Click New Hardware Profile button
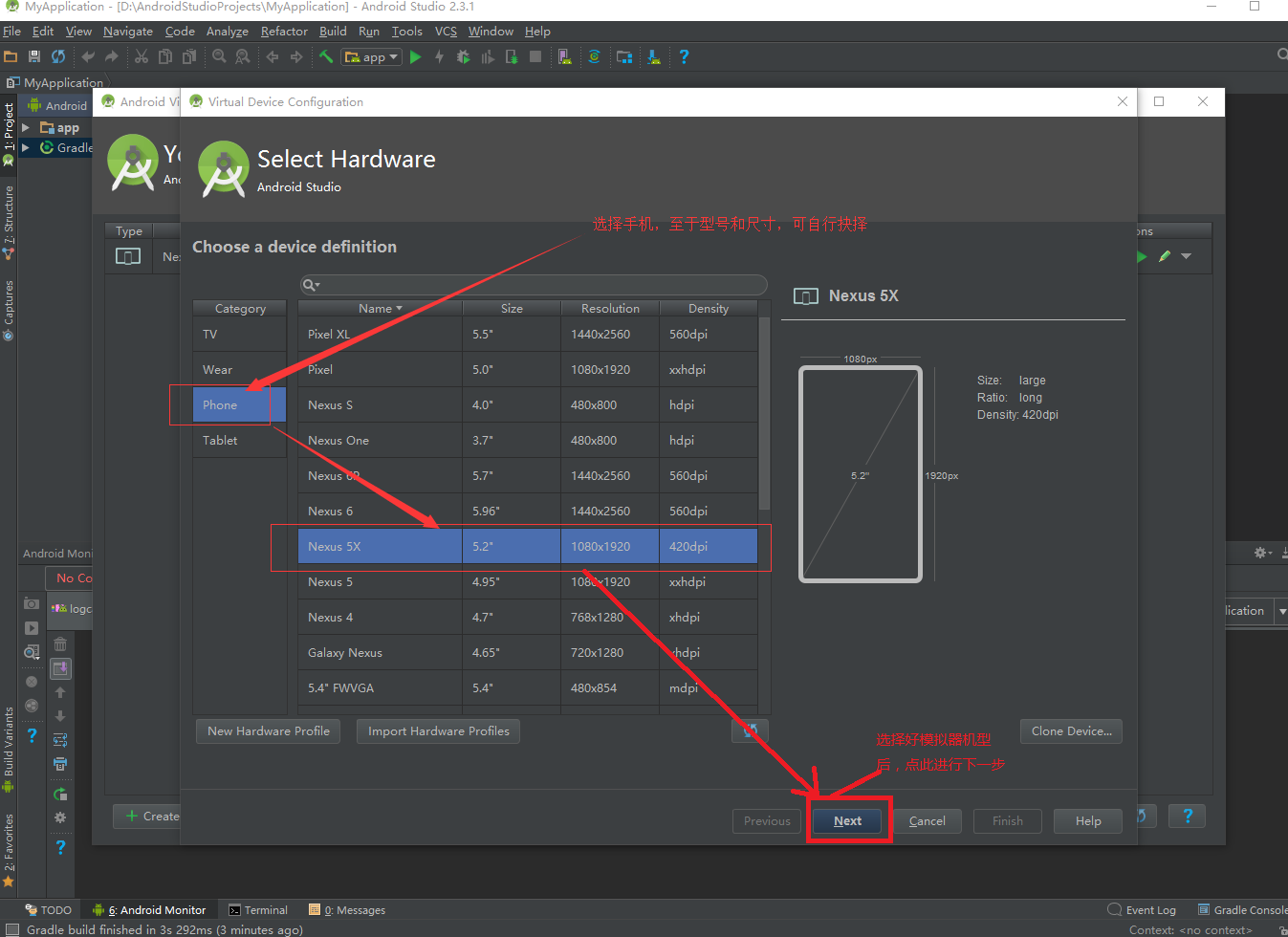This screenshot has height=937, width=1288. tap(269, 730)
